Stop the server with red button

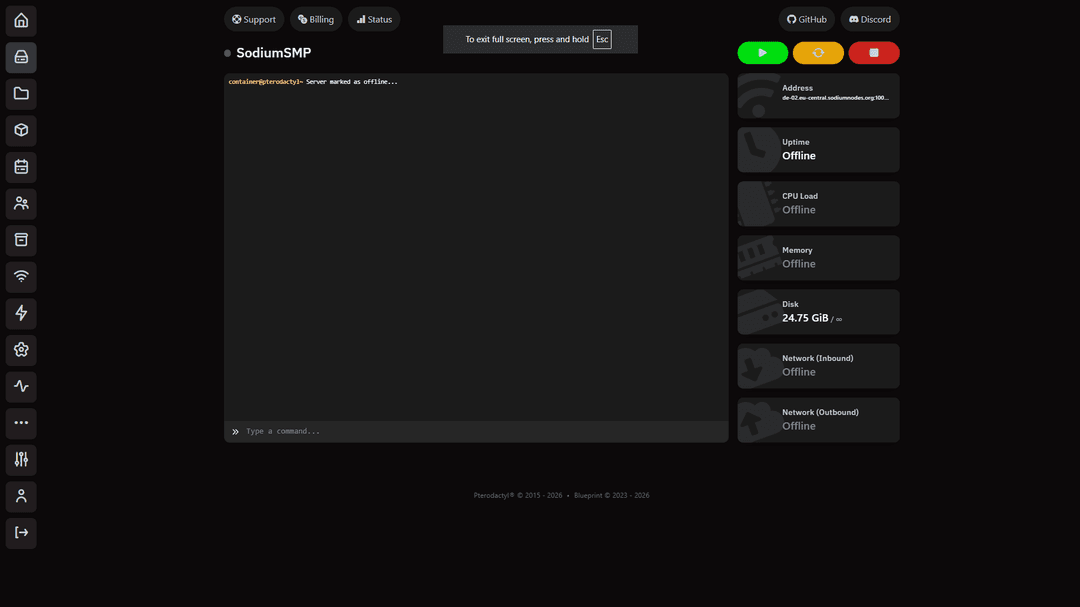coord(874,53)
